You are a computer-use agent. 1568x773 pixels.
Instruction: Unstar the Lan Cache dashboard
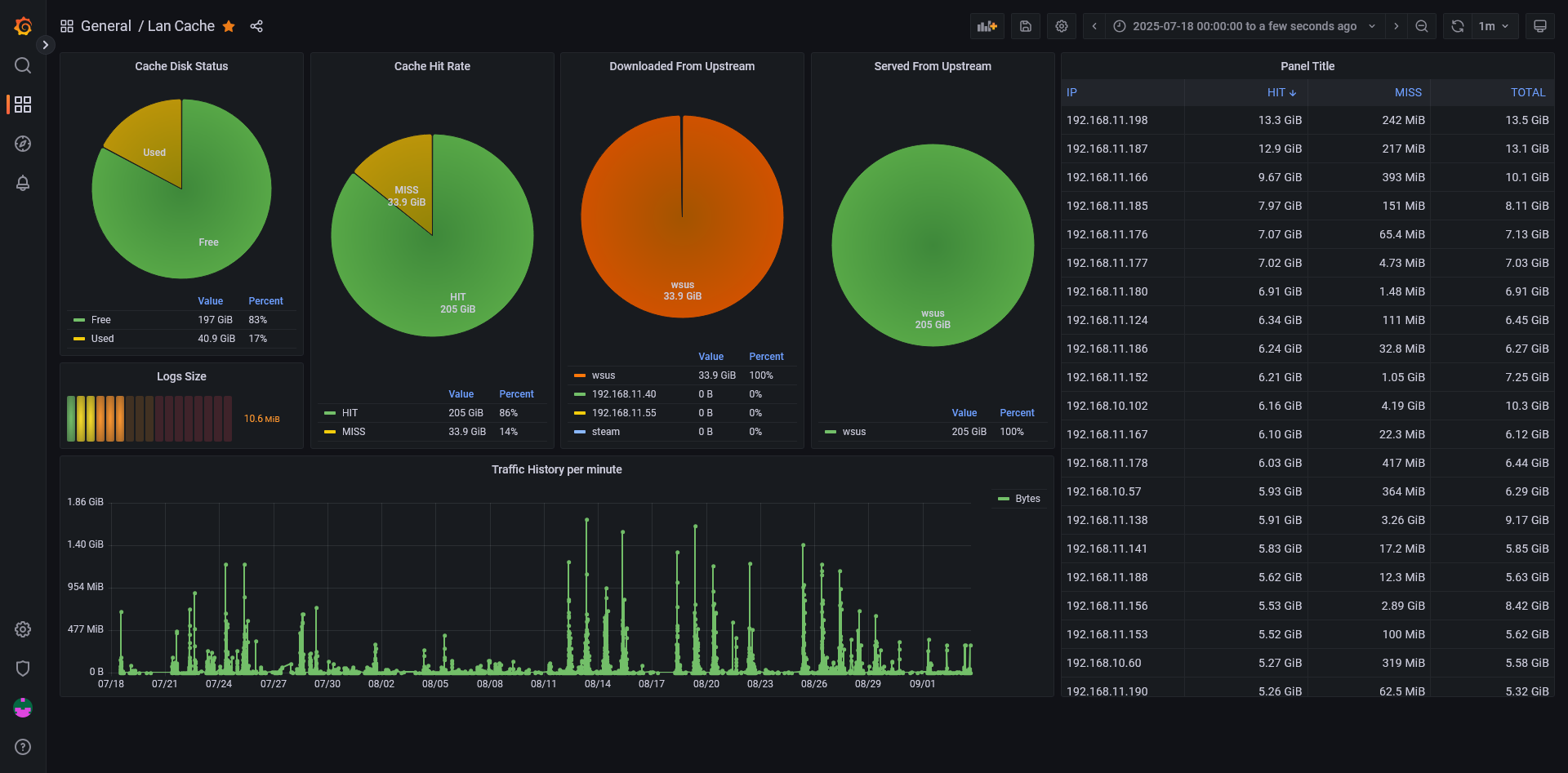229,26
